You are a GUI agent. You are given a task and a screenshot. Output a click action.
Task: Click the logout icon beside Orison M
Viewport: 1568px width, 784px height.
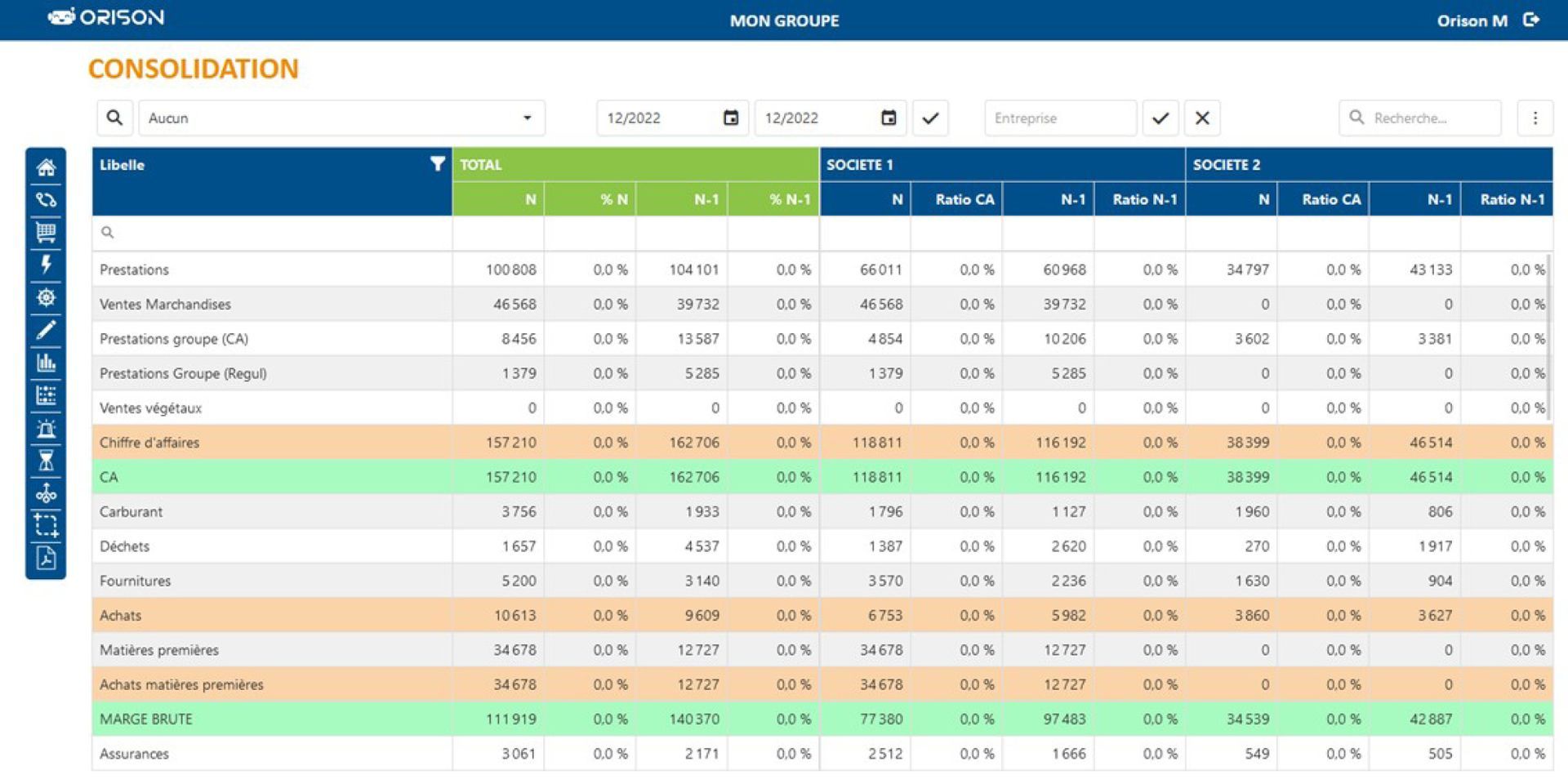tap(1531, 20)
